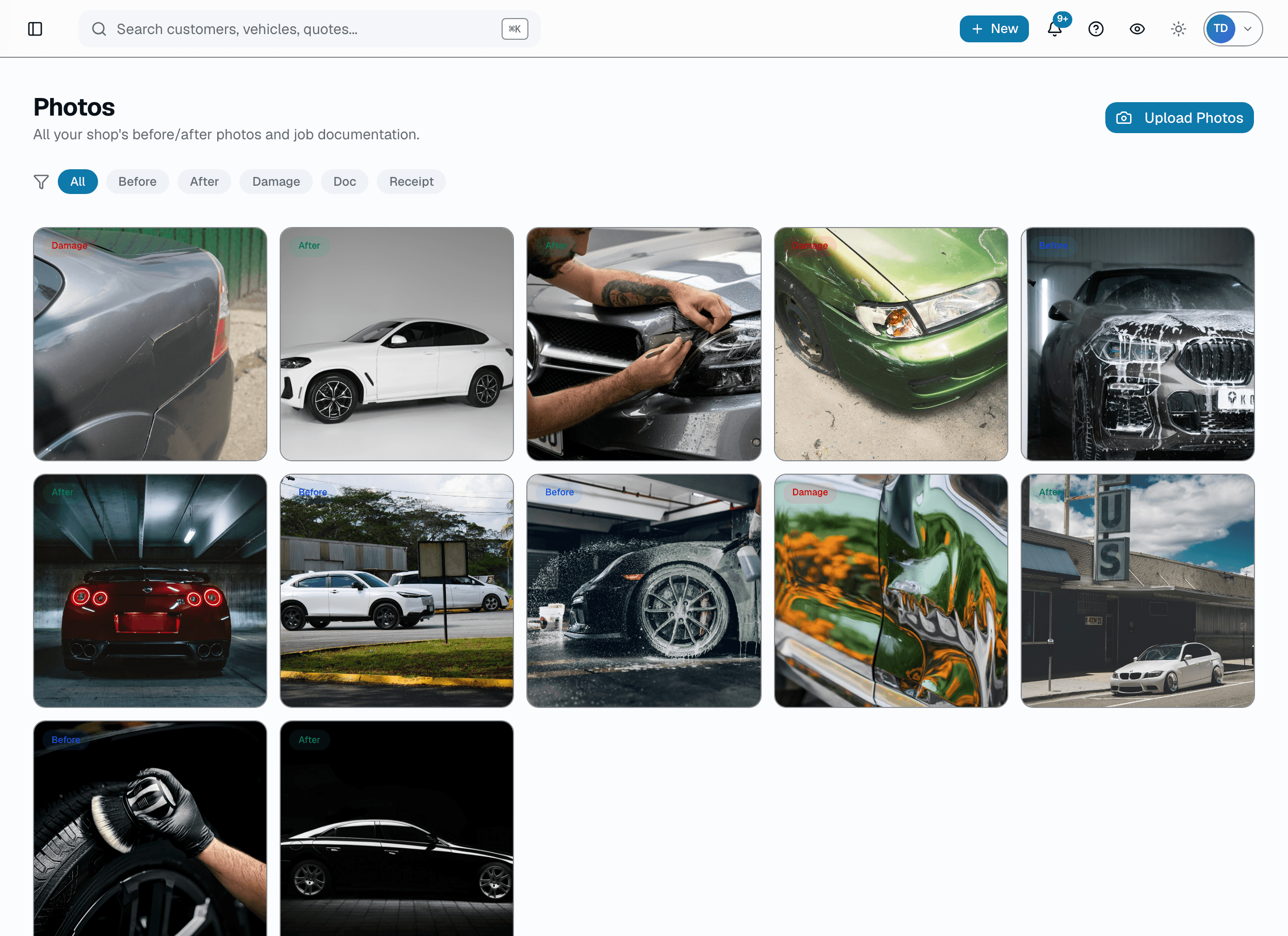Click the search magnifier icon
The height and width of the screenshot is (936, 1288).
[99, 29]
